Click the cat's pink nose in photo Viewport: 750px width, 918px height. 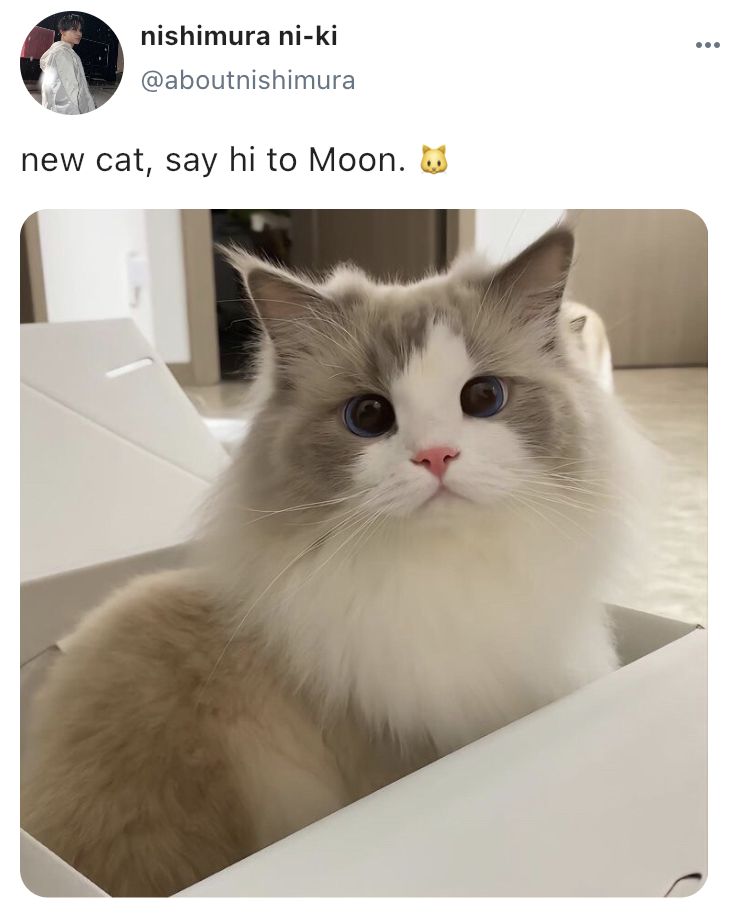436,459
